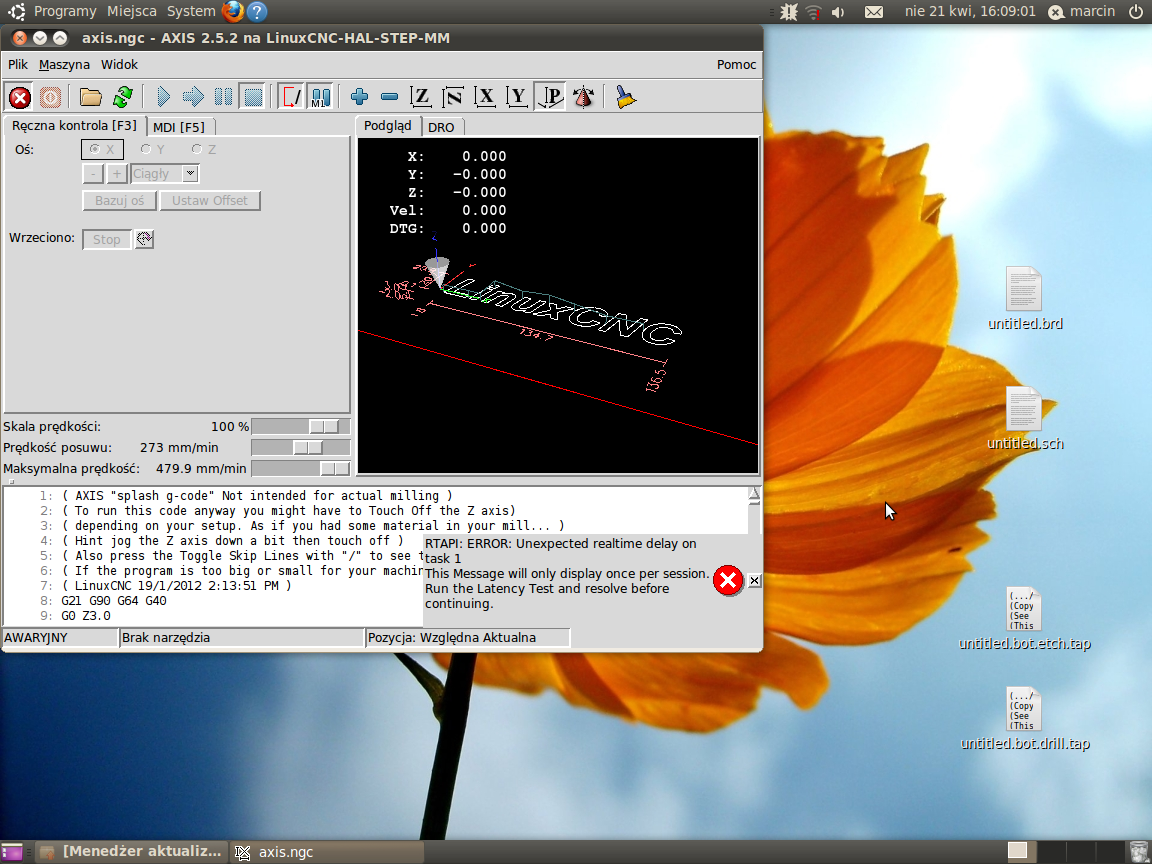Click G-code line G21 G90 G64 G40

113,601
